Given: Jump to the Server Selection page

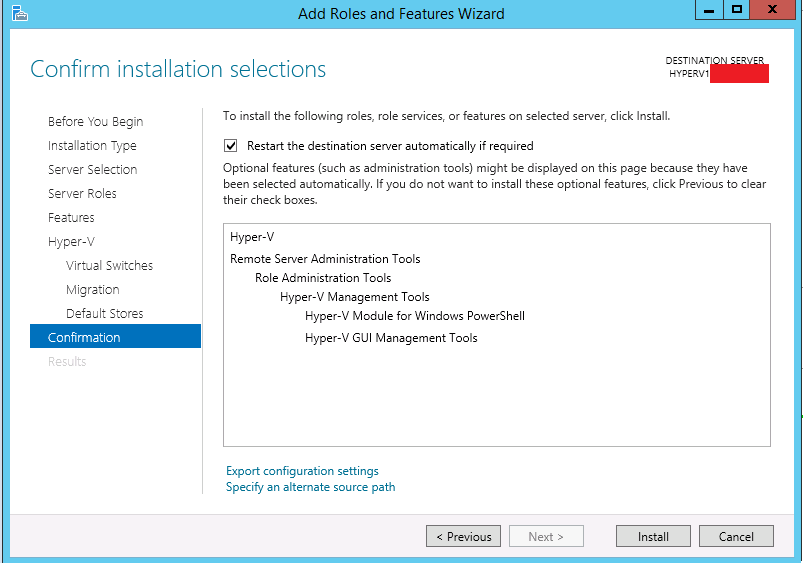Looking at the screenshot, I should (x=92, y=170).
